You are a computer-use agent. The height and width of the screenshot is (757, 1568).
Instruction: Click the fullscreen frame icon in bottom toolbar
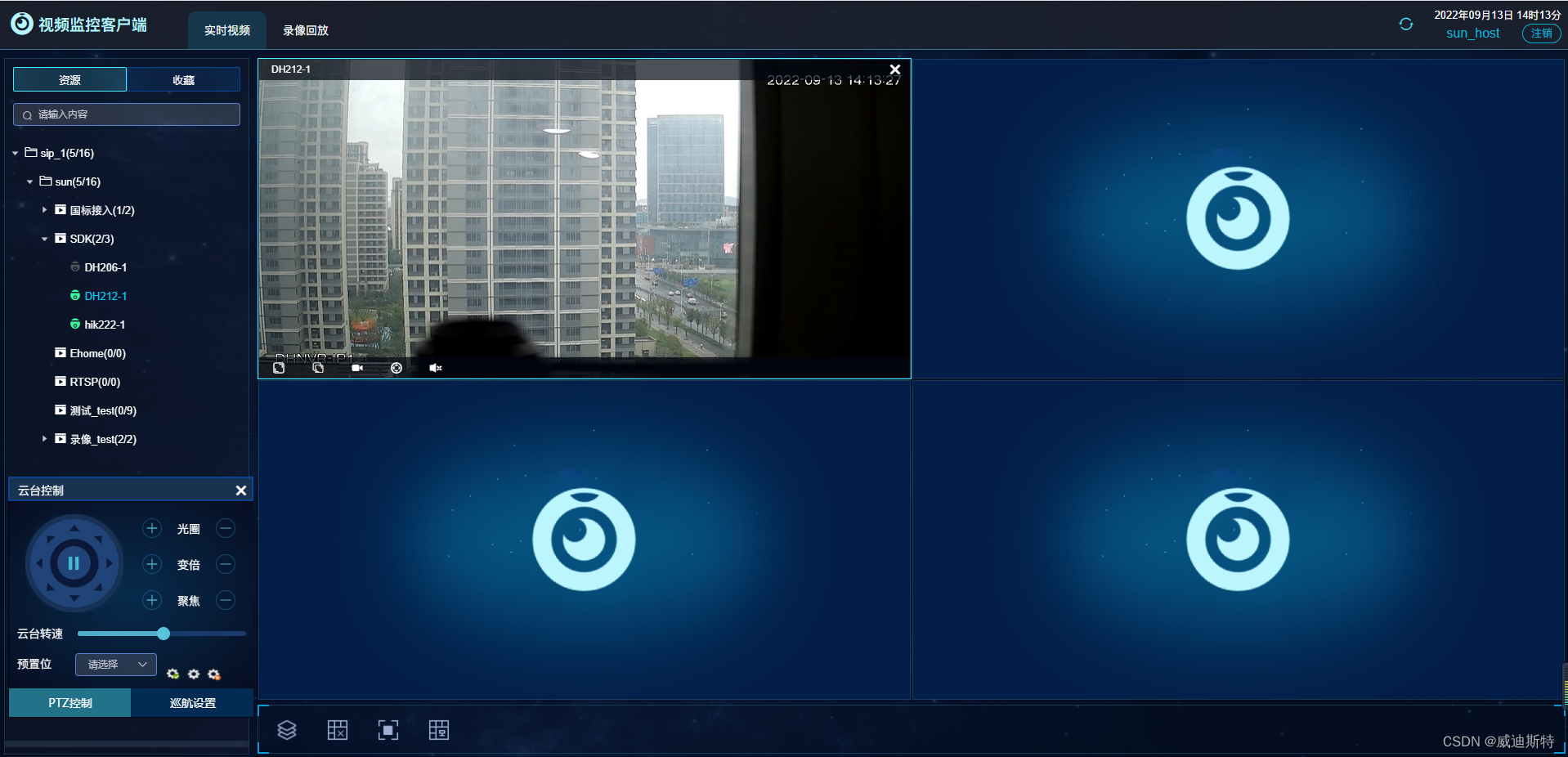tap(388, 730)
